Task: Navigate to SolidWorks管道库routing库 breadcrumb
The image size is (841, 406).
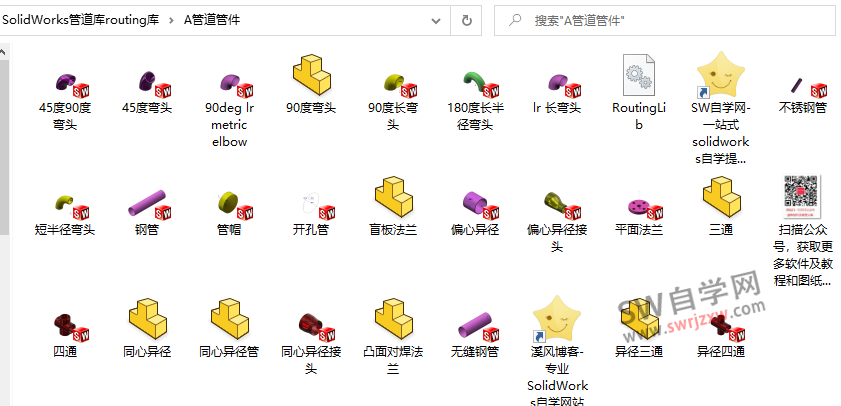Action: tap(80, 20)
